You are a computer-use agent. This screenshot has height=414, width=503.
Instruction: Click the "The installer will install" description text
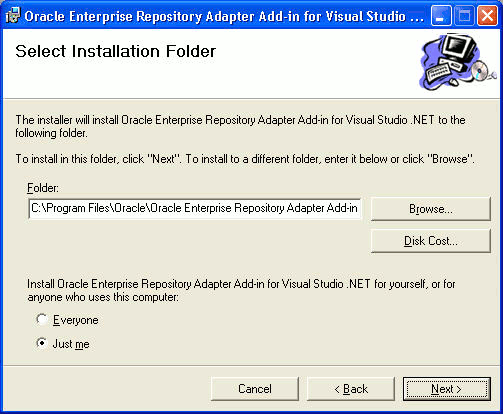coord(240,126)
